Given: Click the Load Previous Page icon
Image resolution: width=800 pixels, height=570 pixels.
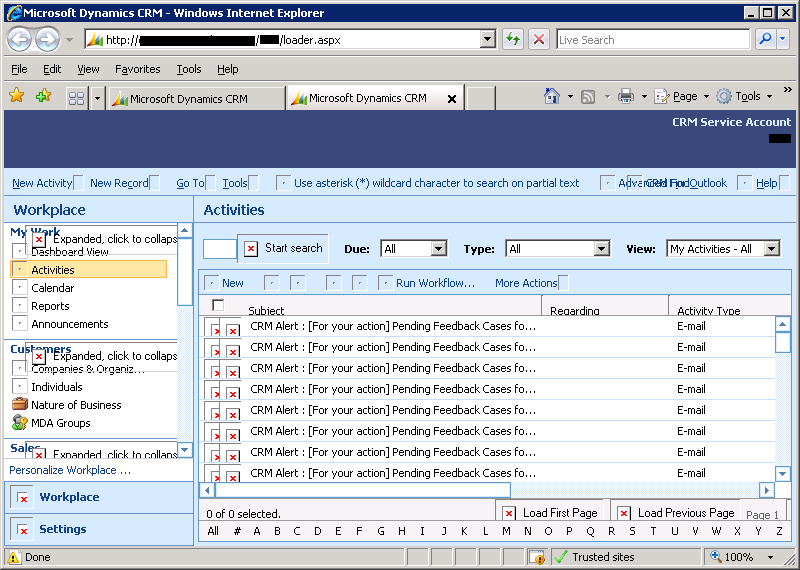Looking at the screenshot, I should click(623, 513).
